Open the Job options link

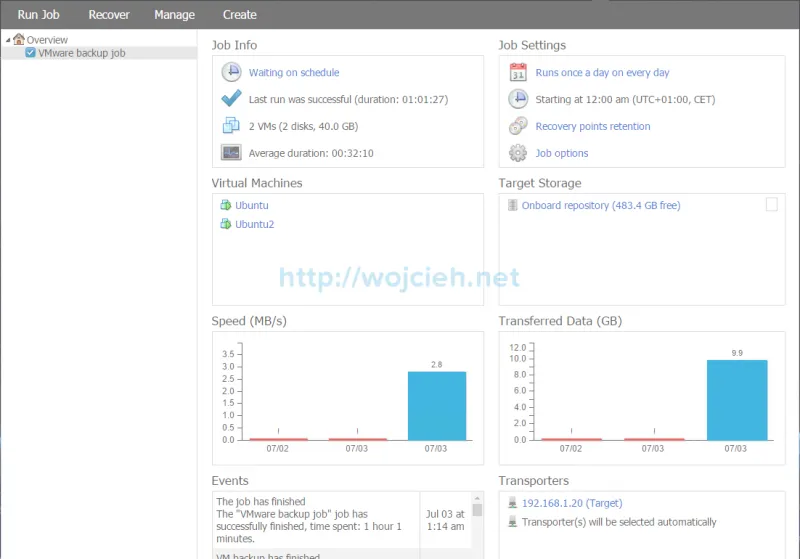pyautogui.click(x=562, y=153)
